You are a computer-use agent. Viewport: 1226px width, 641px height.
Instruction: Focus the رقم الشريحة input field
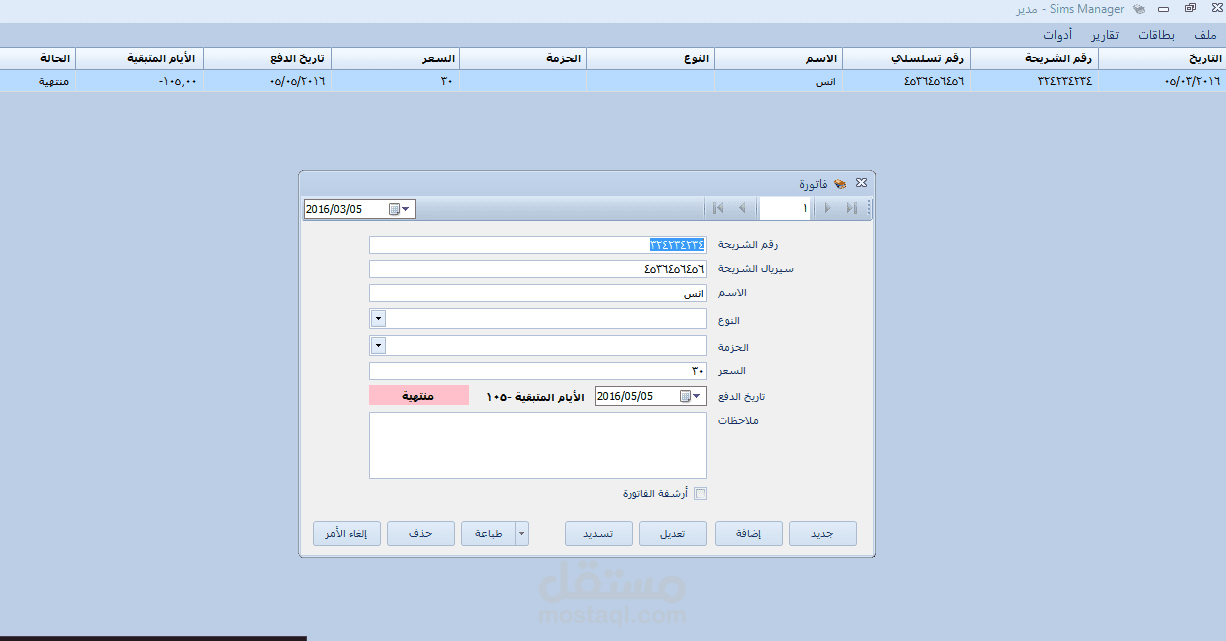[x=538, y=244]
